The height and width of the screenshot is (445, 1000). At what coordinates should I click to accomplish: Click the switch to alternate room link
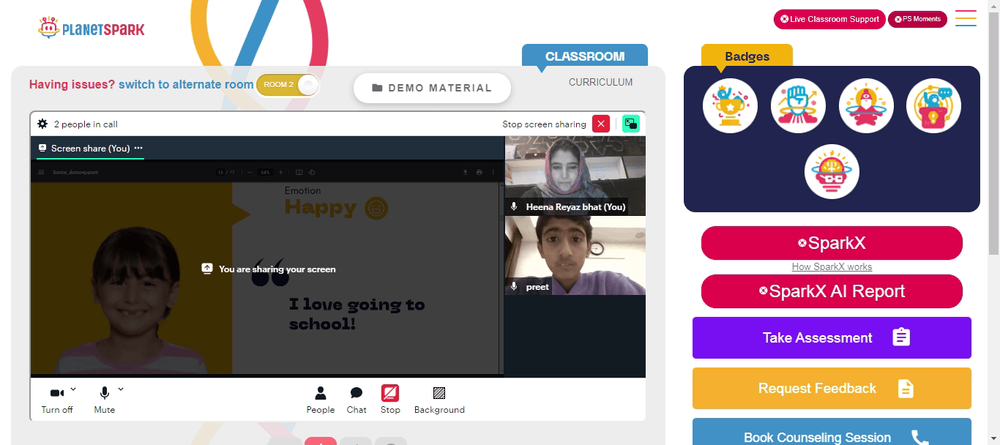[186, 84]
